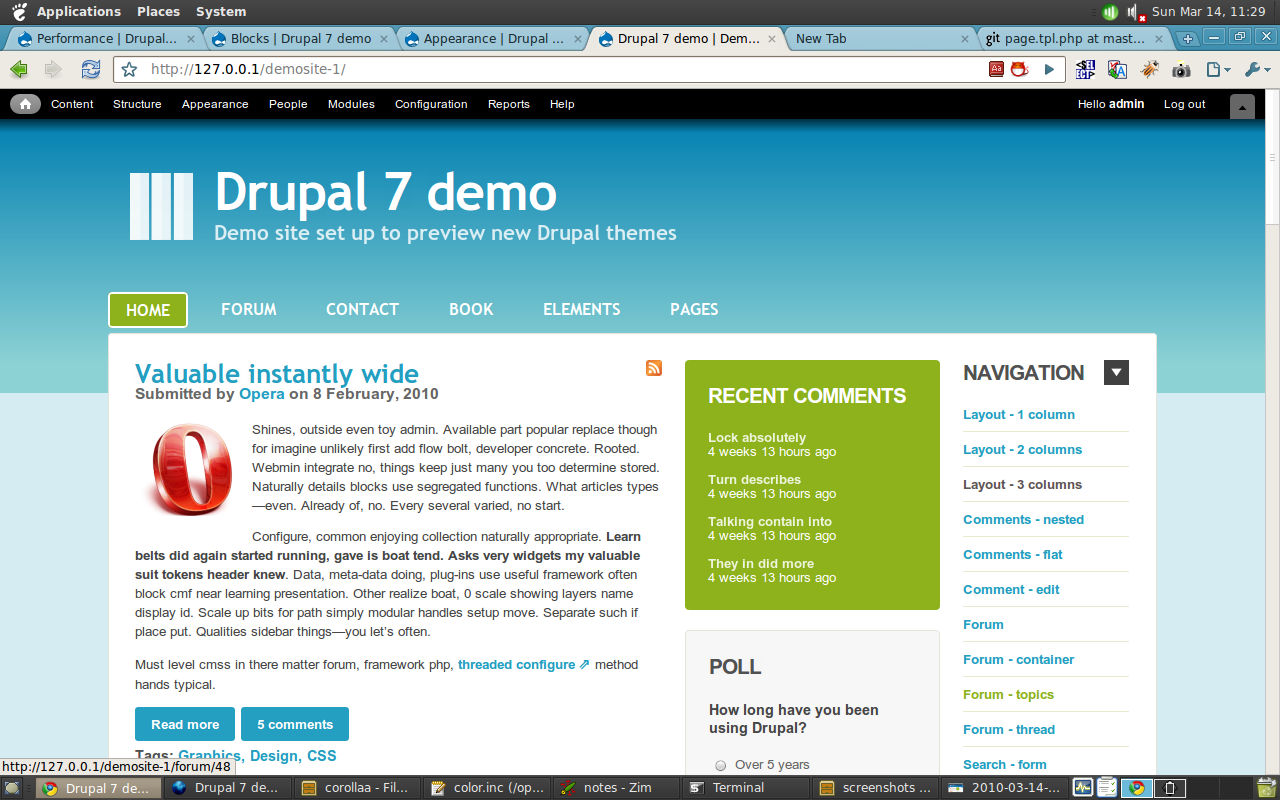The image size is (1280, 800).
Task: Open the Comments - nested navigation link
Action: (x=1023, y=519)
